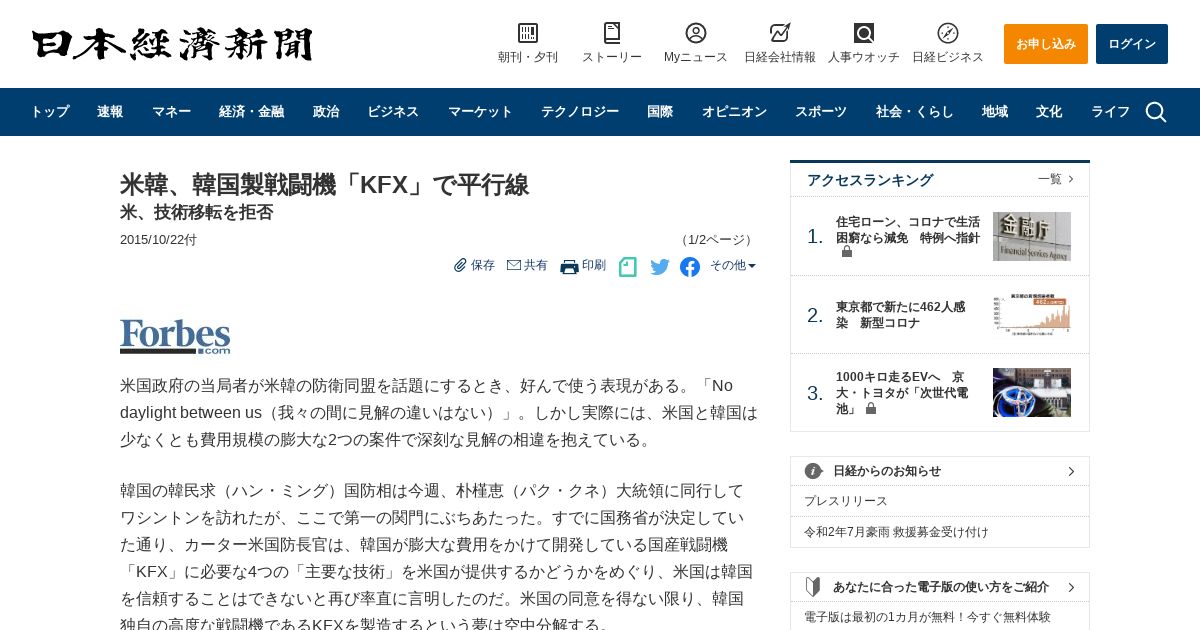Open 電子版は最初の1カ月が無料 link

pos(927,617)
